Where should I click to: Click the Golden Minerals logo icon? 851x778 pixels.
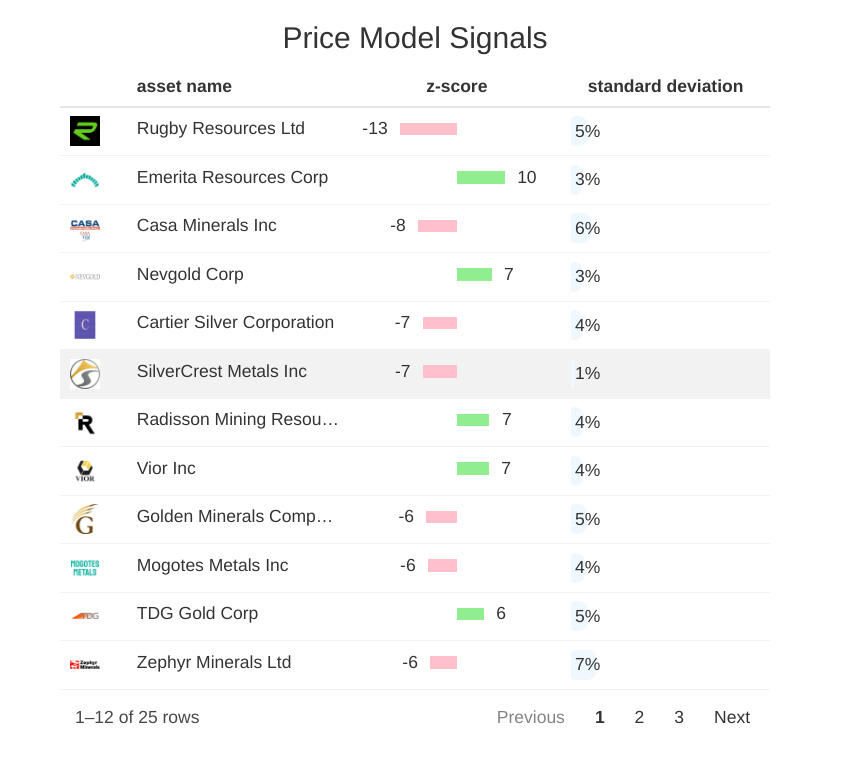(85, 519)
